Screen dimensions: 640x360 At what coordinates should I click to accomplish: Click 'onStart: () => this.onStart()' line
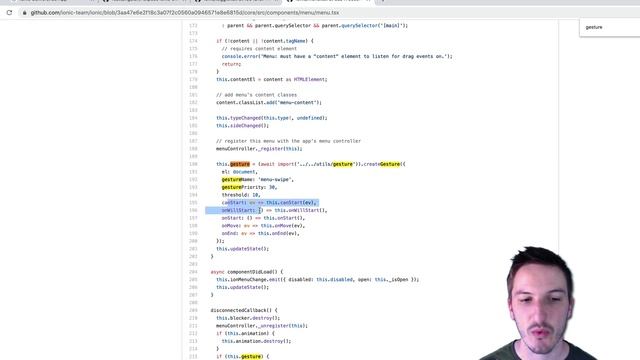263,218
